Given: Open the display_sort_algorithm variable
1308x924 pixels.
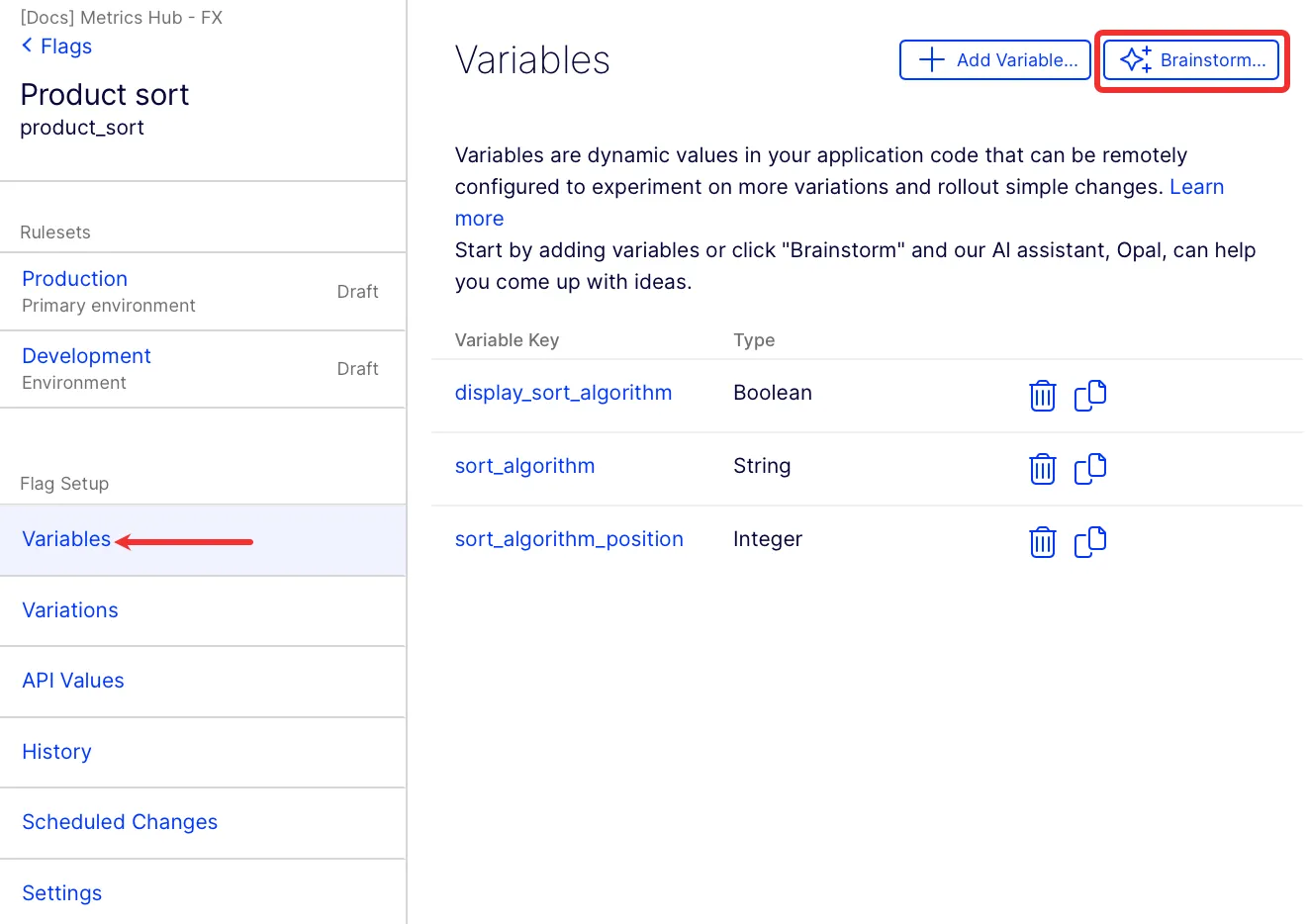Looking at the screenshot, I should [x=563, y=393].
